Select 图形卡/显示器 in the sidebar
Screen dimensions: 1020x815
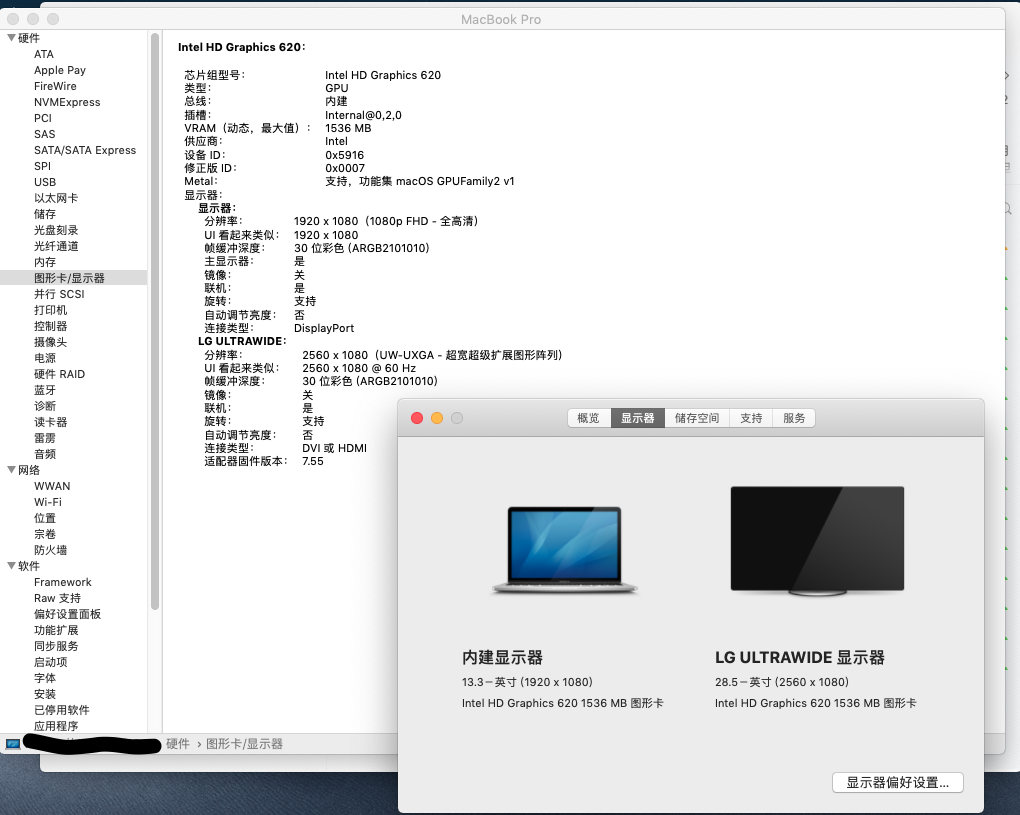pyautogui.click(x=69, y=278)
